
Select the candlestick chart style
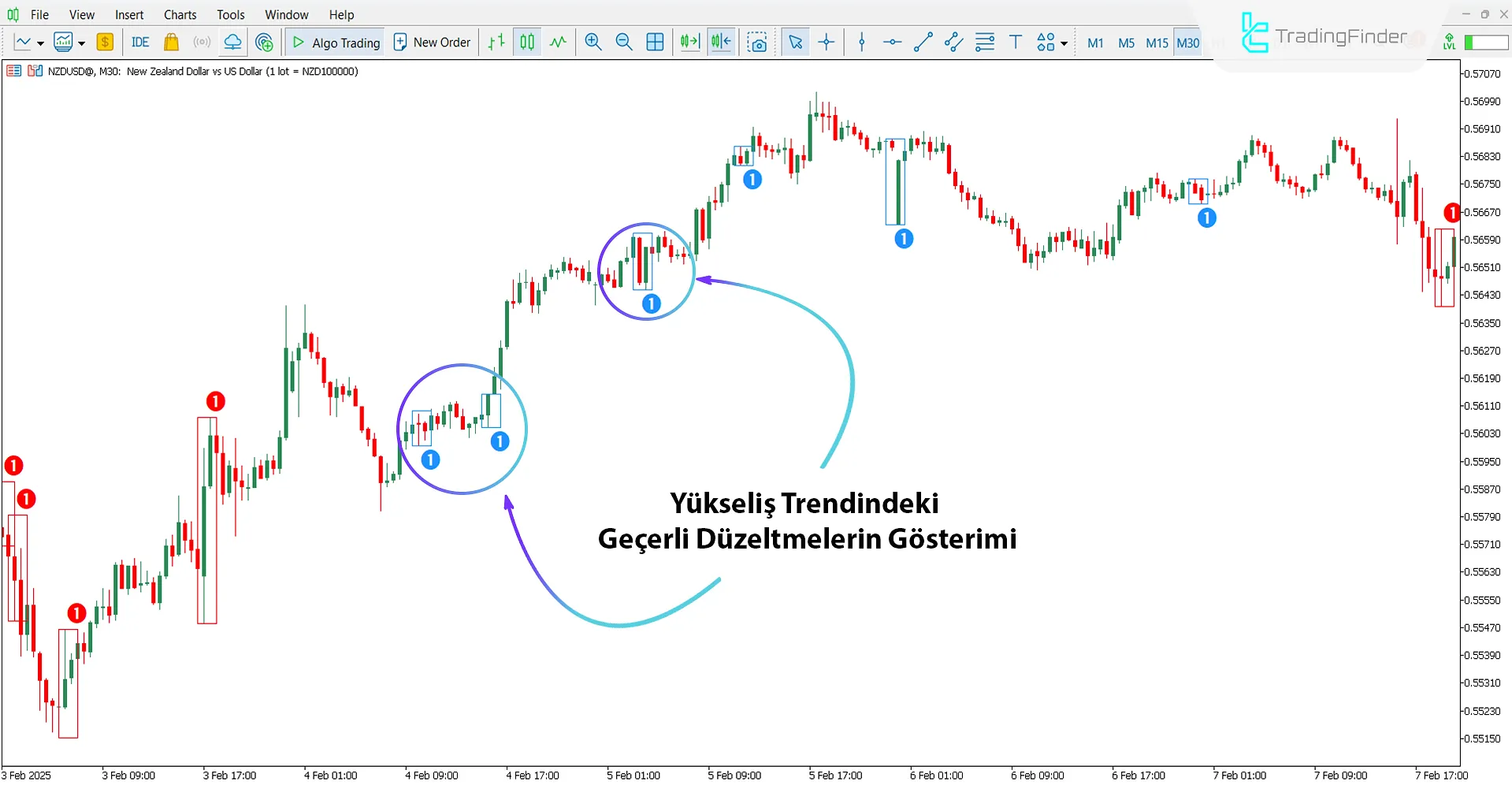pyautogui.click(x=526, y=42)
